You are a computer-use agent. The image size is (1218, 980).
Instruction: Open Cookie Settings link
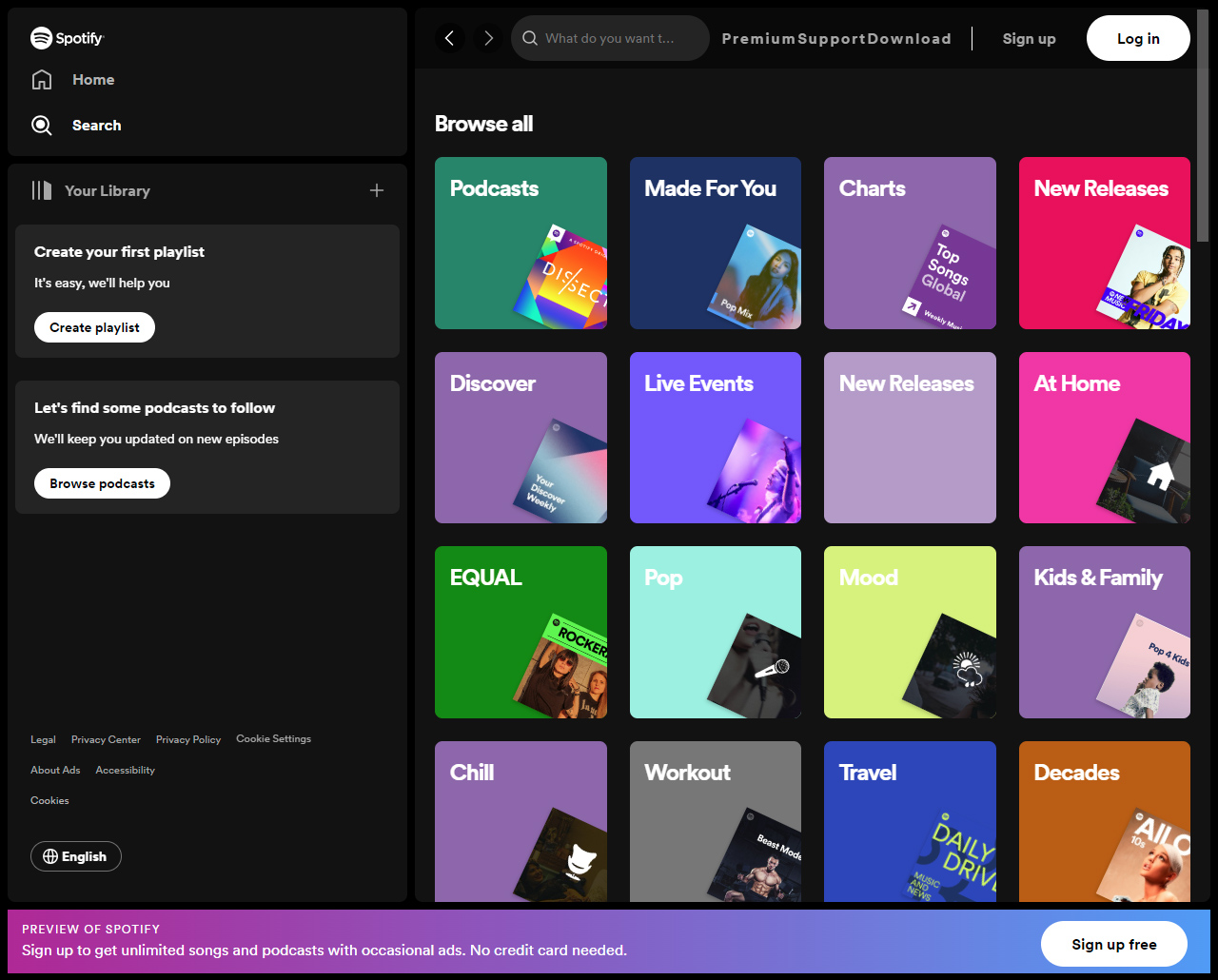point(274,738)
